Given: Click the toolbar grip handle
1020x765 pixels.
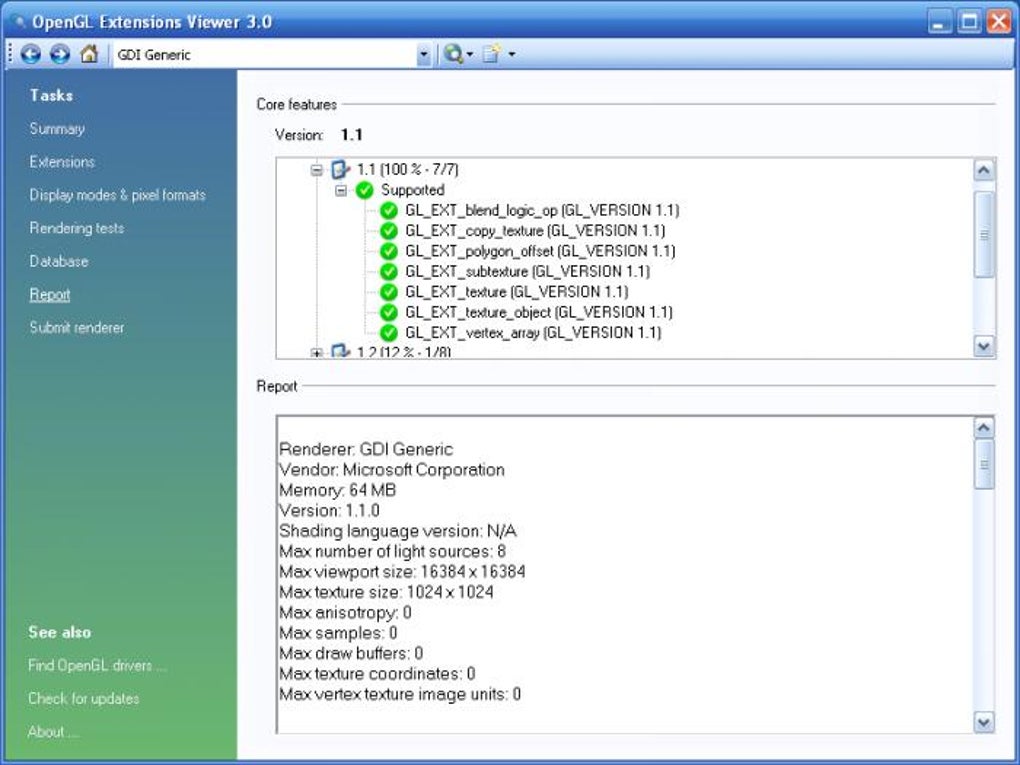Looking at the screenshot, I should [10, 54].
